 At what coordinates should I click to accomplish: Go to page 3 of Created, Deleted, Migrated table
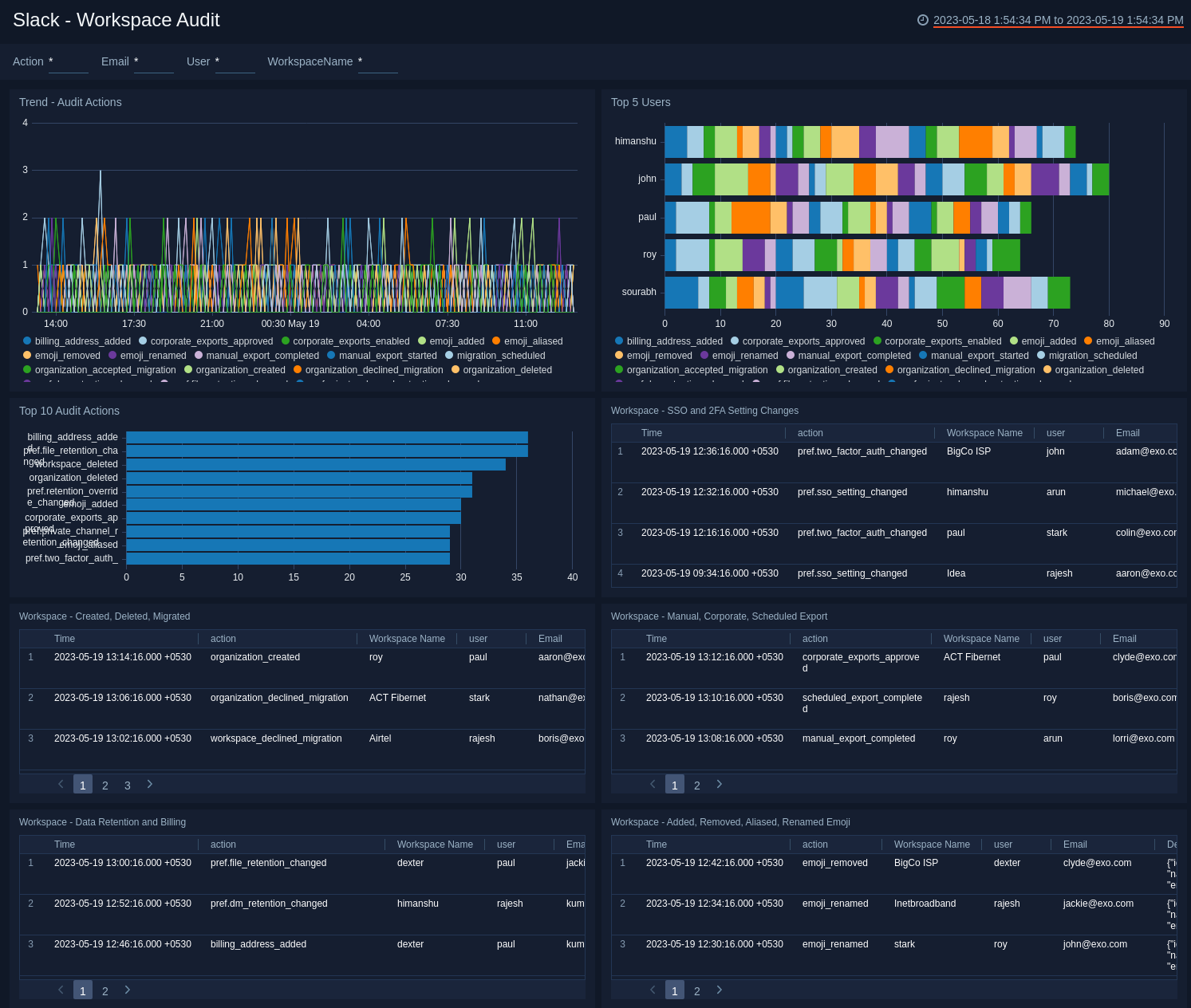coord(127,784)
